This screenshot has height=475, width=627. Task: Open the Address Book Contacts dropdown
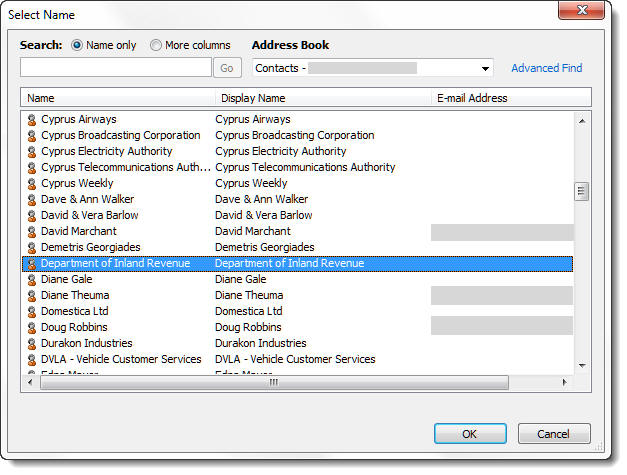coord(373,68)
